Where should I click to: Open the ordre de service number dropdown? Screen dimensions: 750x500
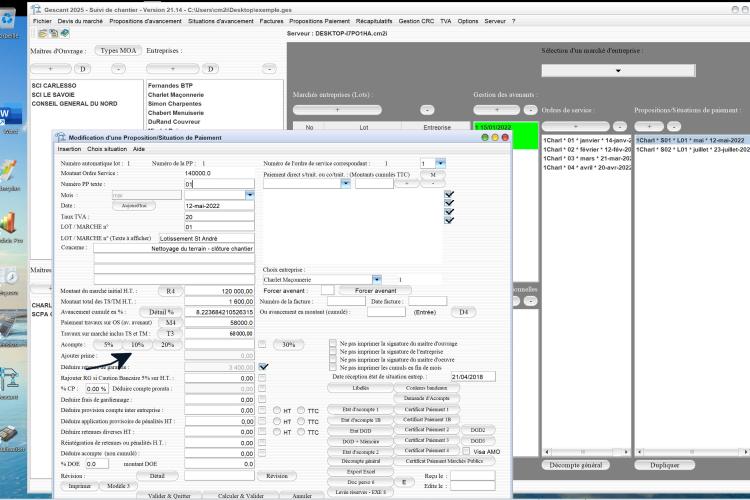click(x=441, y=163)
